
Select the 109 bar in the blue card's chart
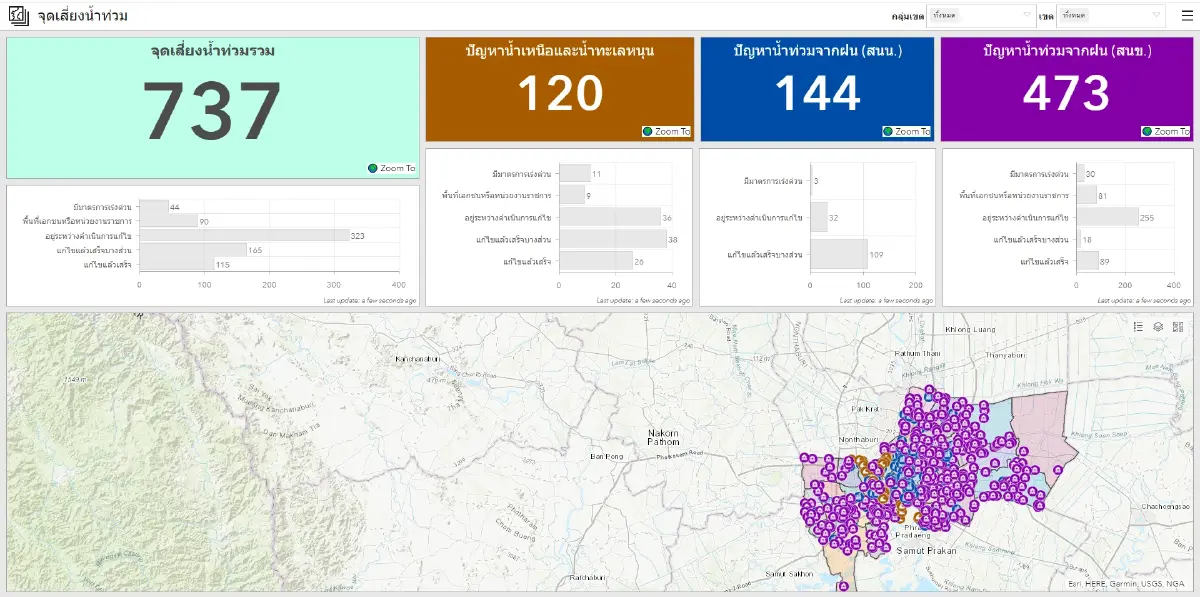tap(838, 254)
